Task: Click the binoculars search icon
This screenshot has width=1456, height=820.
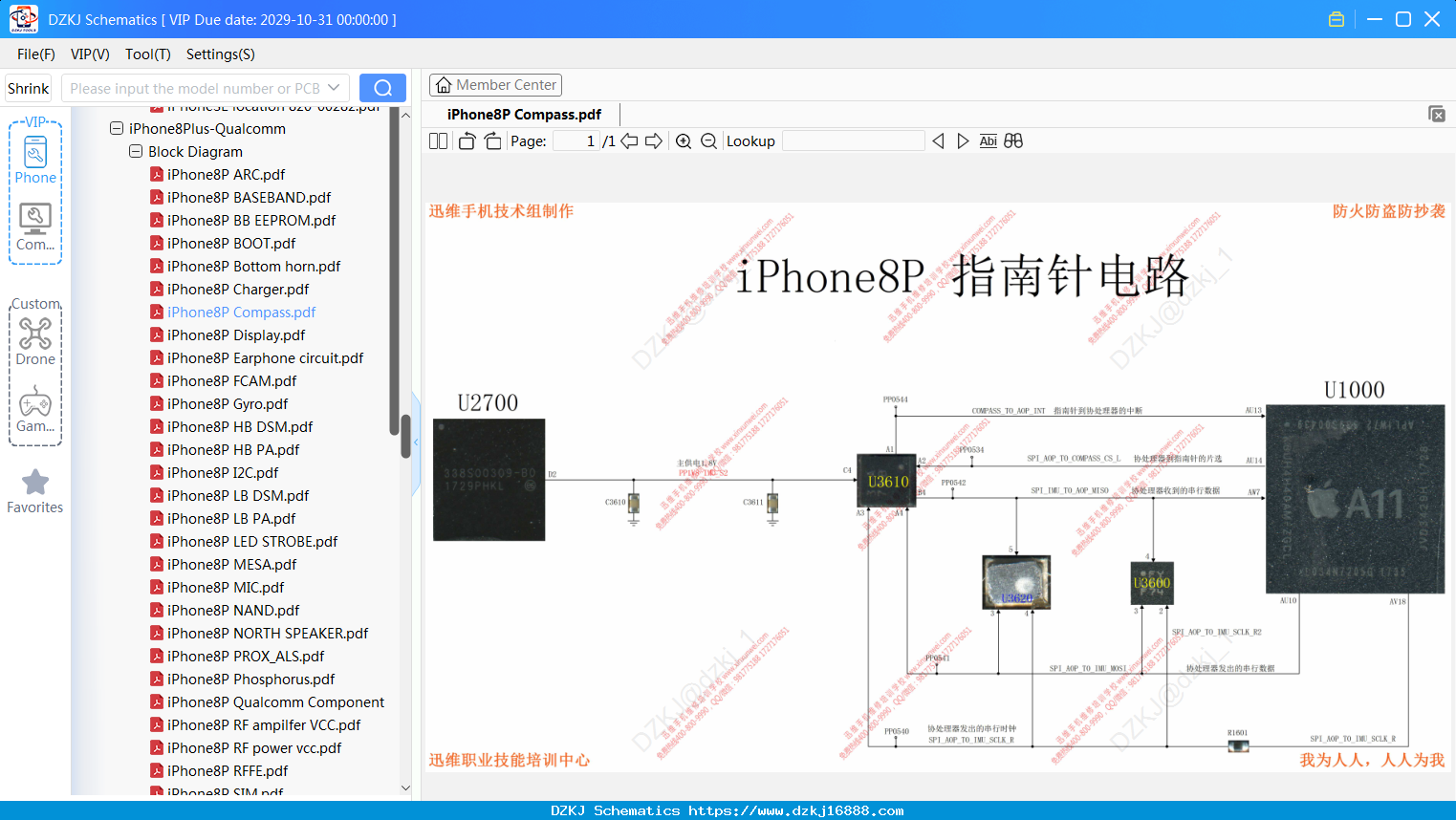Action: 1013,141
